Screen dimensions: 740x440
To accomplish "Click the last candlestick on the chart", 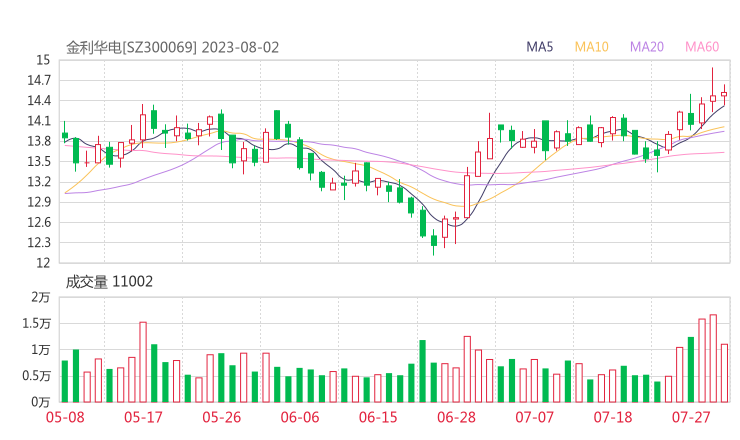I will click(x=724, y=94).
